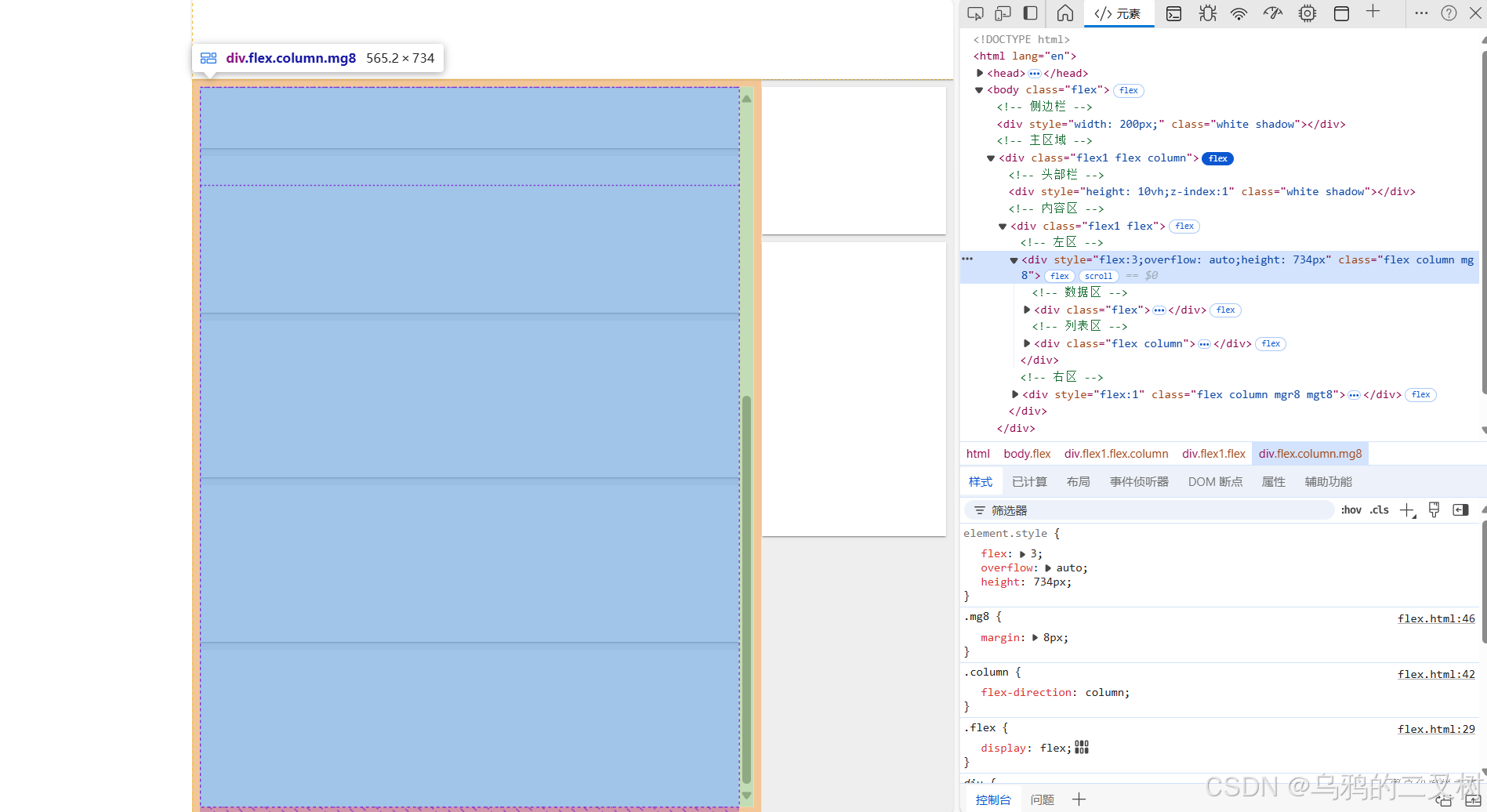Switch to the 已计算 tab

point(1028,481)
